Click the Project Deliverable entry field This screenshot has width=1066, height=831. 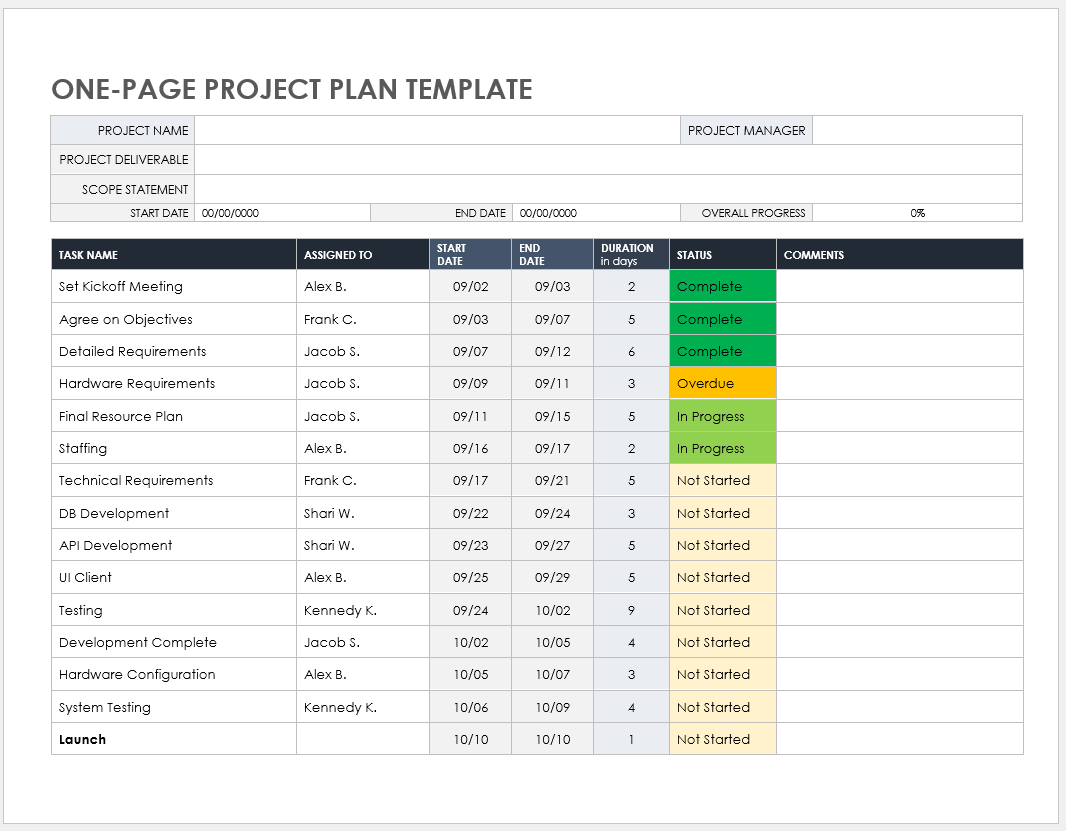click(x=607, y=160)
